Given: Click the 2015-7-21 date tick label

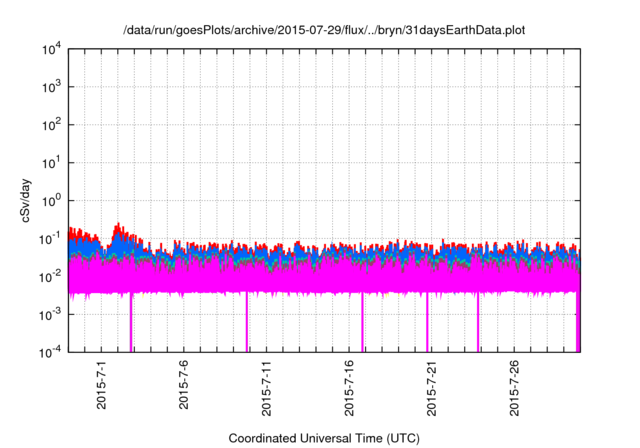Looking at the screenshot, I should pos(431,388).
